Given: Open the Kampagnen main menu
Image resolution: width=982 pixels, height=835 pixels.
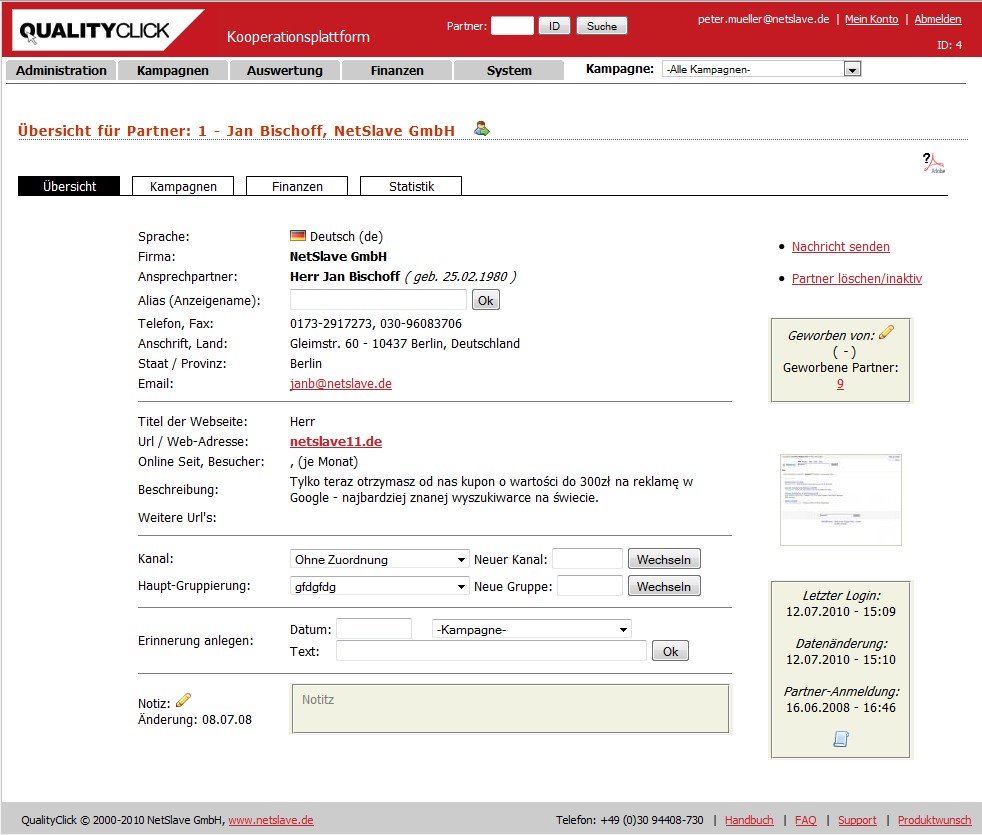Looking at the screenshot, I should pos(173,71).
